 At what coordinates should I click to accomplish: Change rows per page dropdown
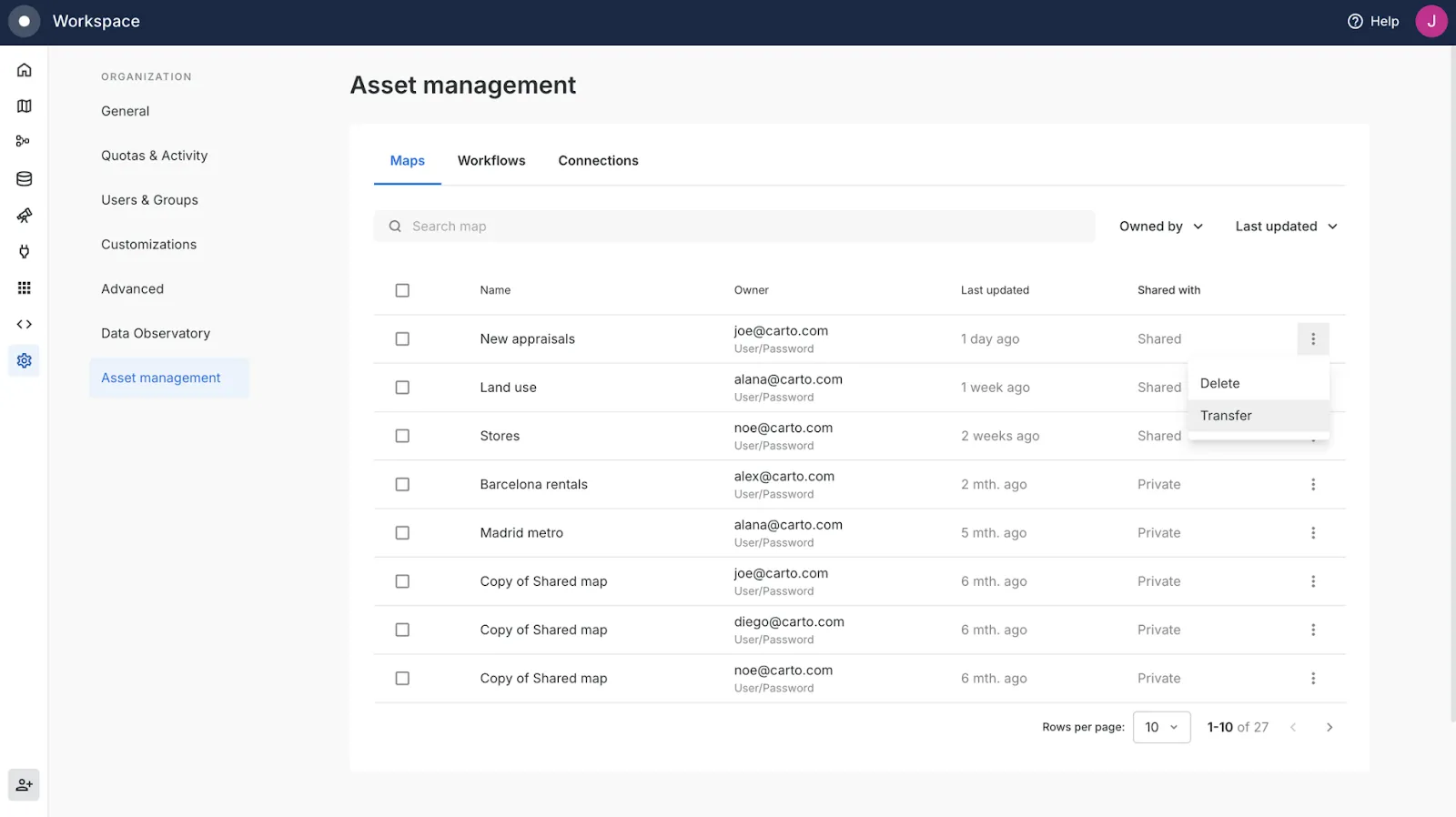pyautogui.click(x=1161, y=727)
